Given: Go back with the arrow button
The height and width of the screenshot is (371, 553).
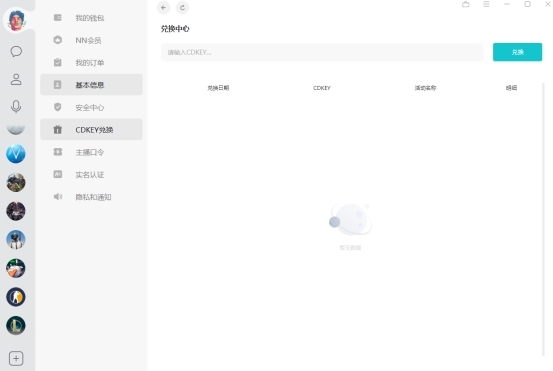Looking at the screenshot, I should (163, 7).
